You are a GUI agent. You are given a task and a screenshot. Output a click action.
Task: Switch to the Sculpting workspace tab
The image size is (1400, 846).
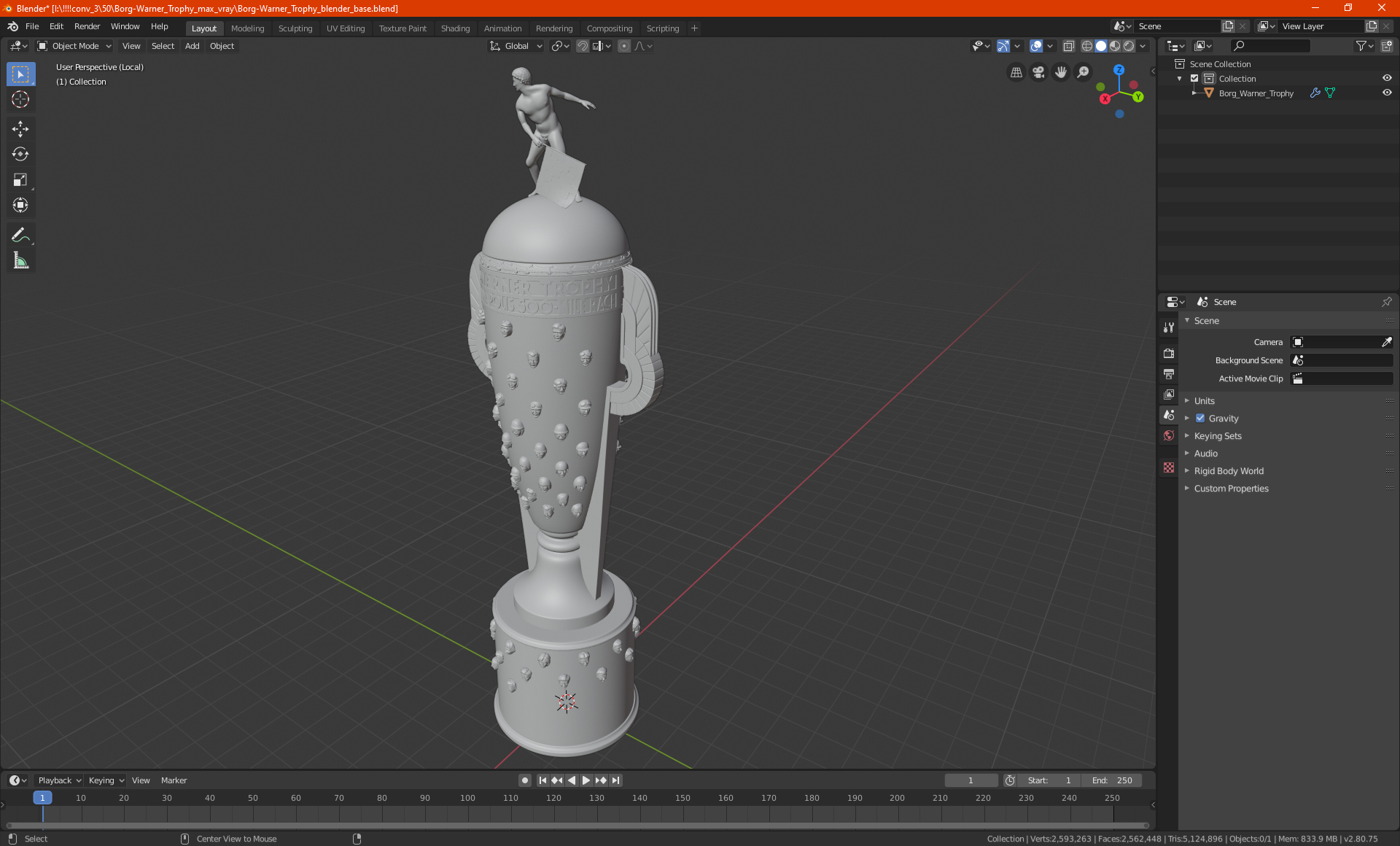click(x=295, y=28)
